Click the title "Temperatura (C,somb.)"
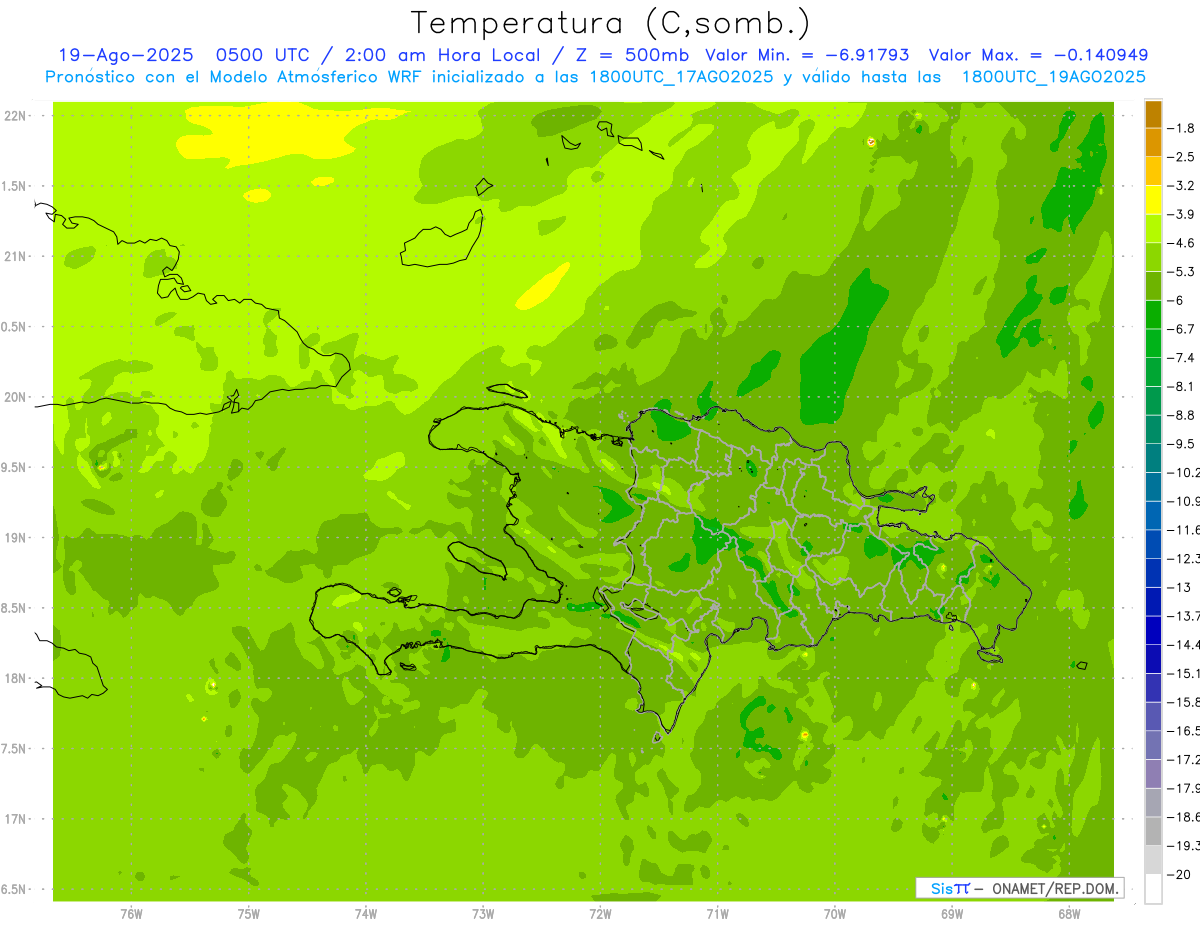 coord(609,23)
